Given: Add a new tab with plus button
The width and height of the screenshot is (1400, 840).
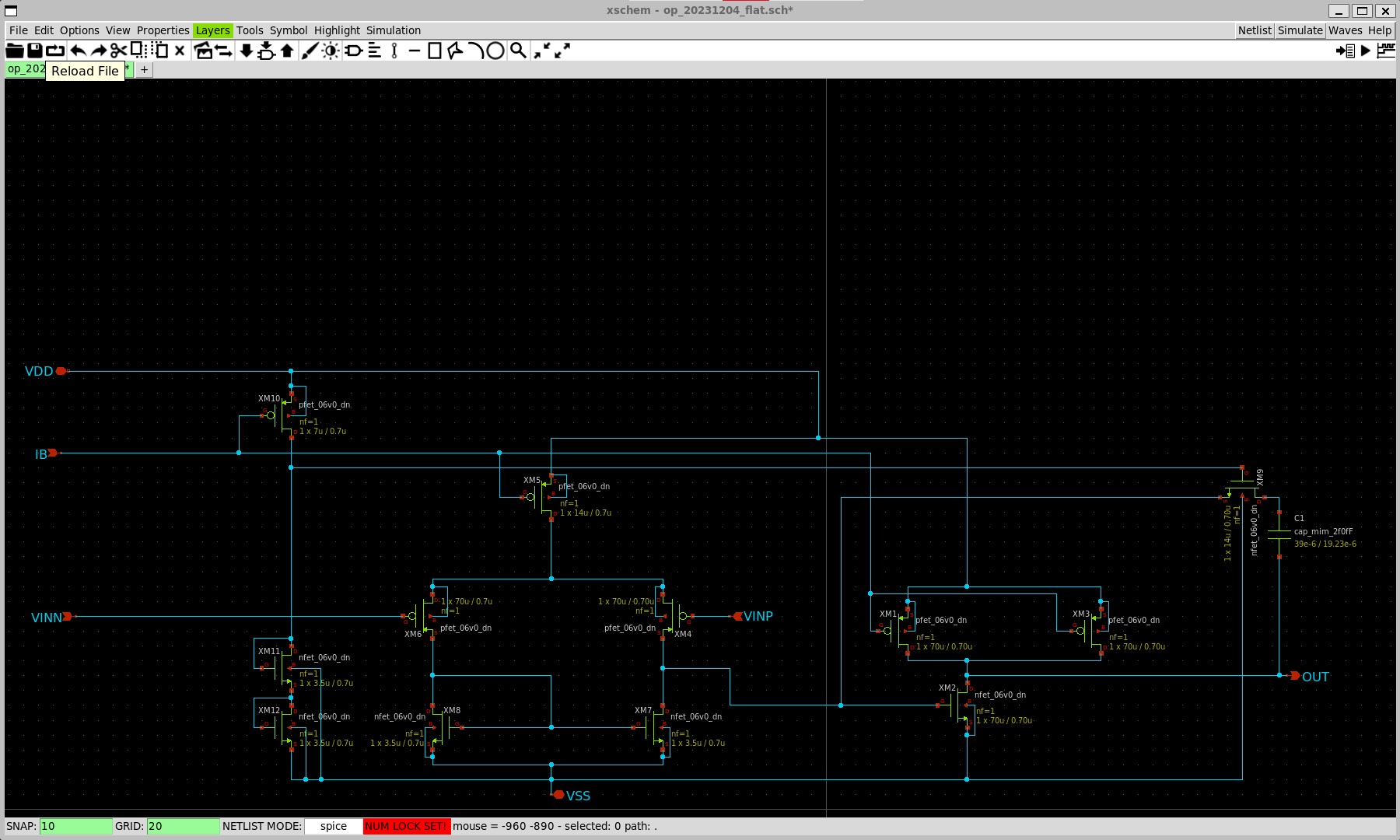Looking at the screenshot, I should (144, 69).
